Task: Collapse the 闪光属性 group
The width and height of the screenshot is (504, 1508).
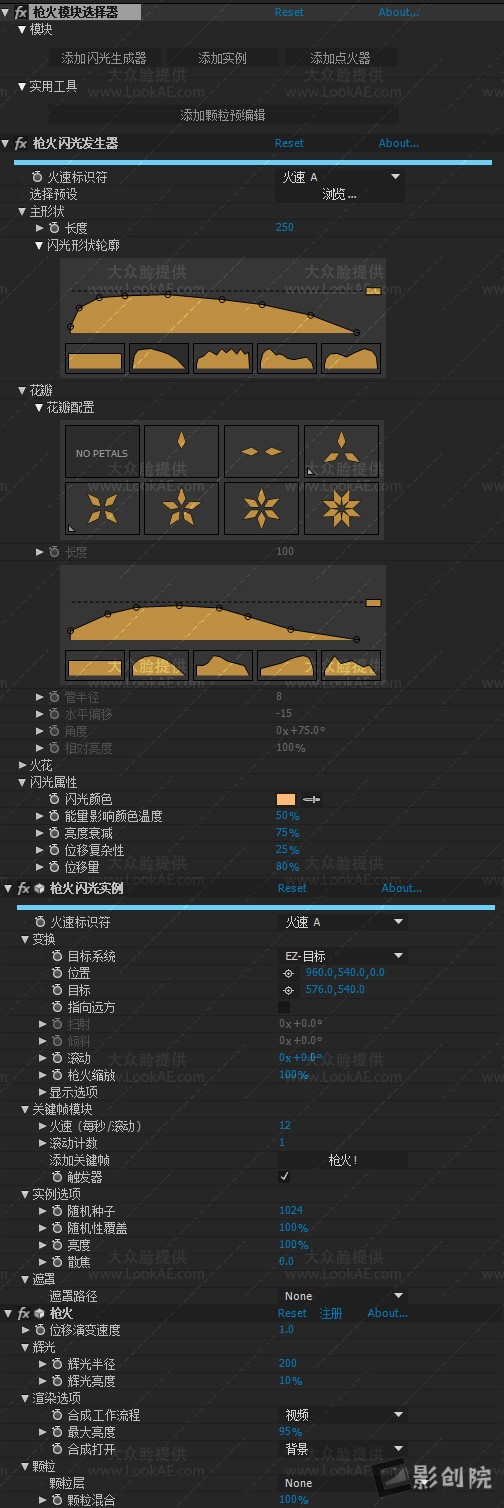Action: tap(23, 782)
